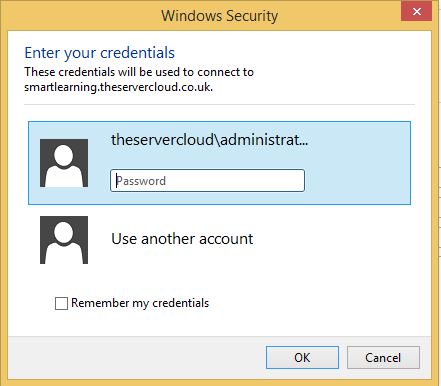Dismiss the prompt with Cancel button

click(383, 357)
